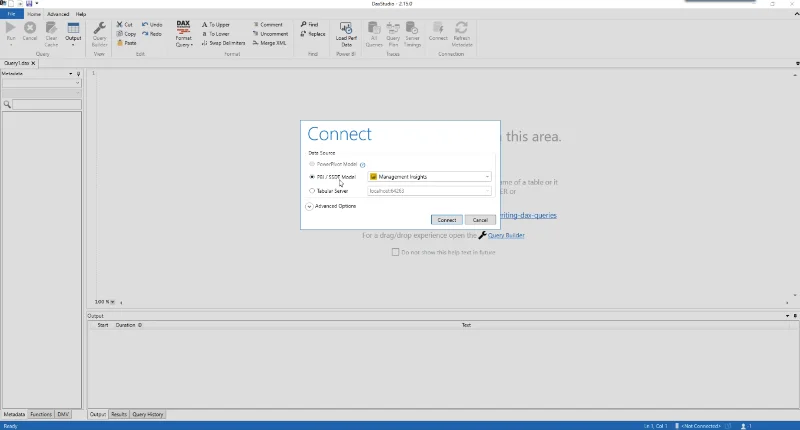This screenshot has width=800, height=430.
Task: Click the To Lower icon
Action: point(205,34)
